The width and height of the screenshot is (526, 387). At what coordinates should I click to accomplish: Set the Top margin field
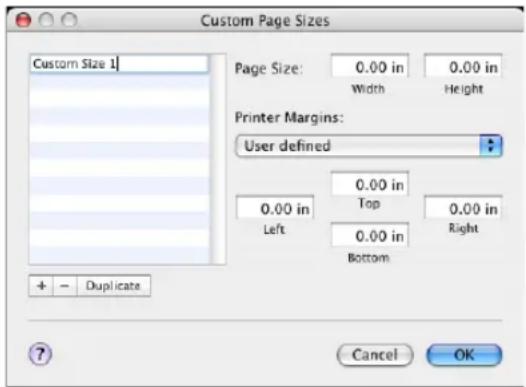370,184
